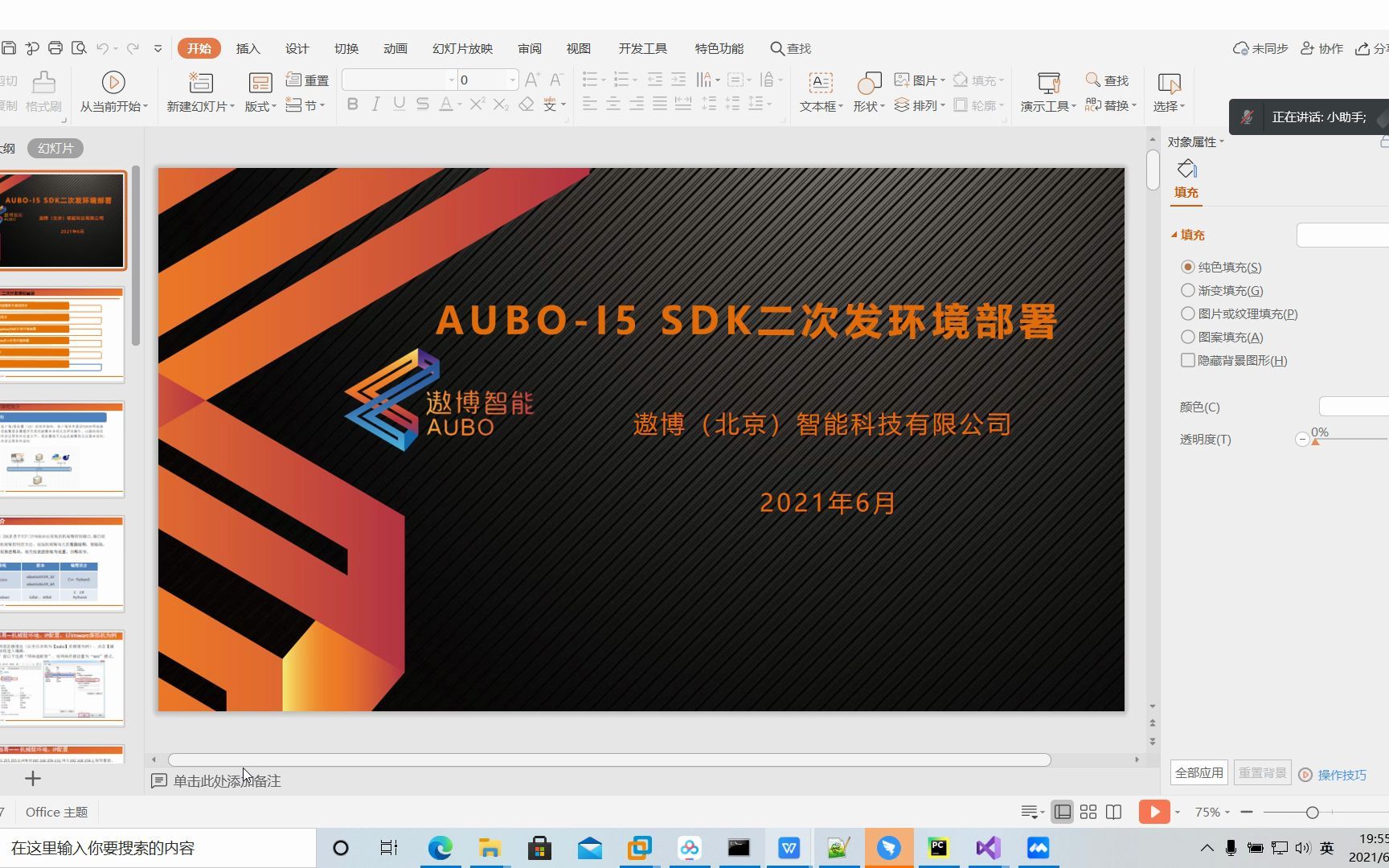Click the Windows taskbar search box
This screenshot has height=868, width=1389.
tap(158, 848)
